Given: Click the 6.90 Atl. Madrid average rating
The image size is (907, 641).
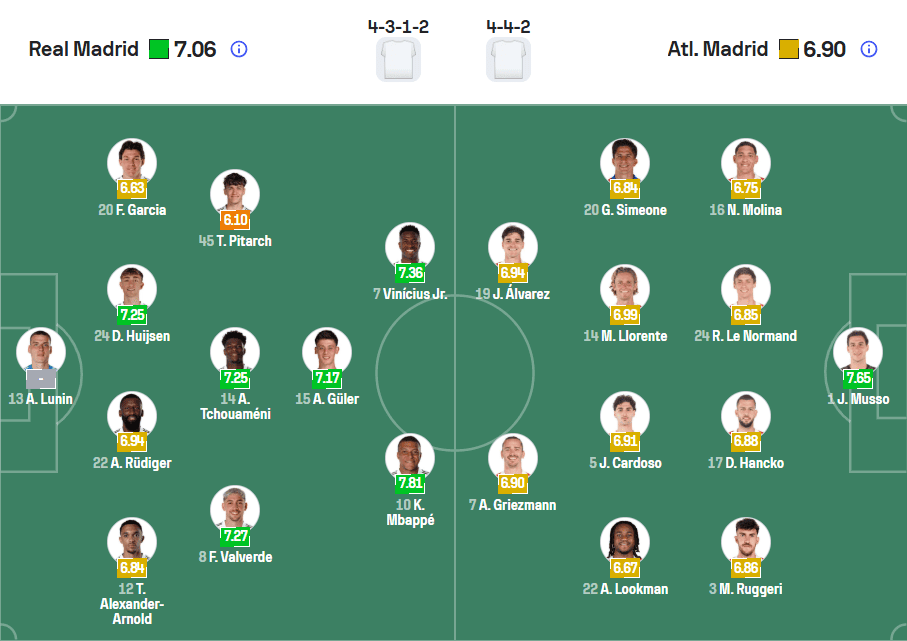Looking at the screenshot, I should coord(825,48).
